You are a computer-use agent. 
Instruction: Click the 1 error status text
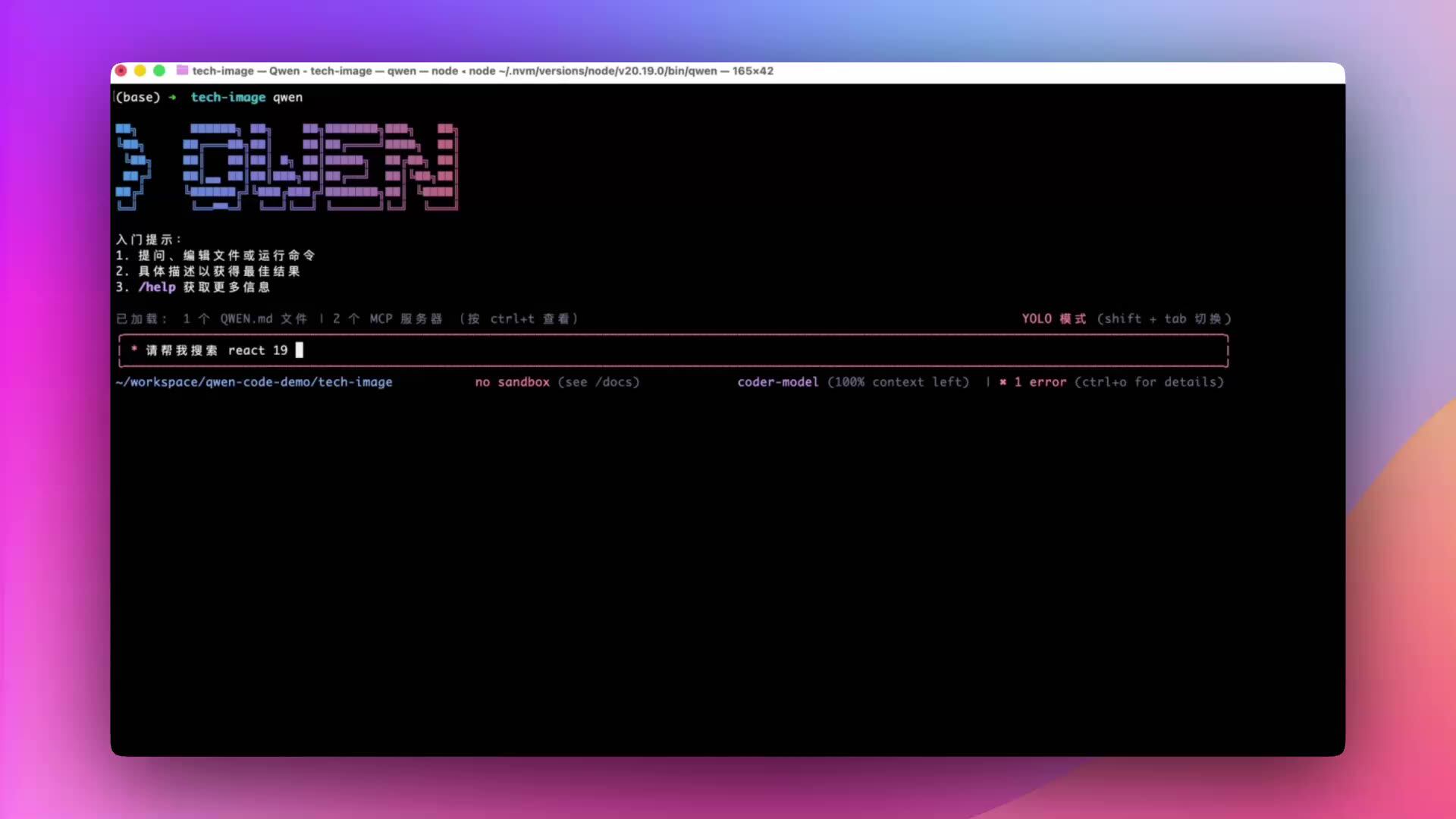click(1040, 382)
